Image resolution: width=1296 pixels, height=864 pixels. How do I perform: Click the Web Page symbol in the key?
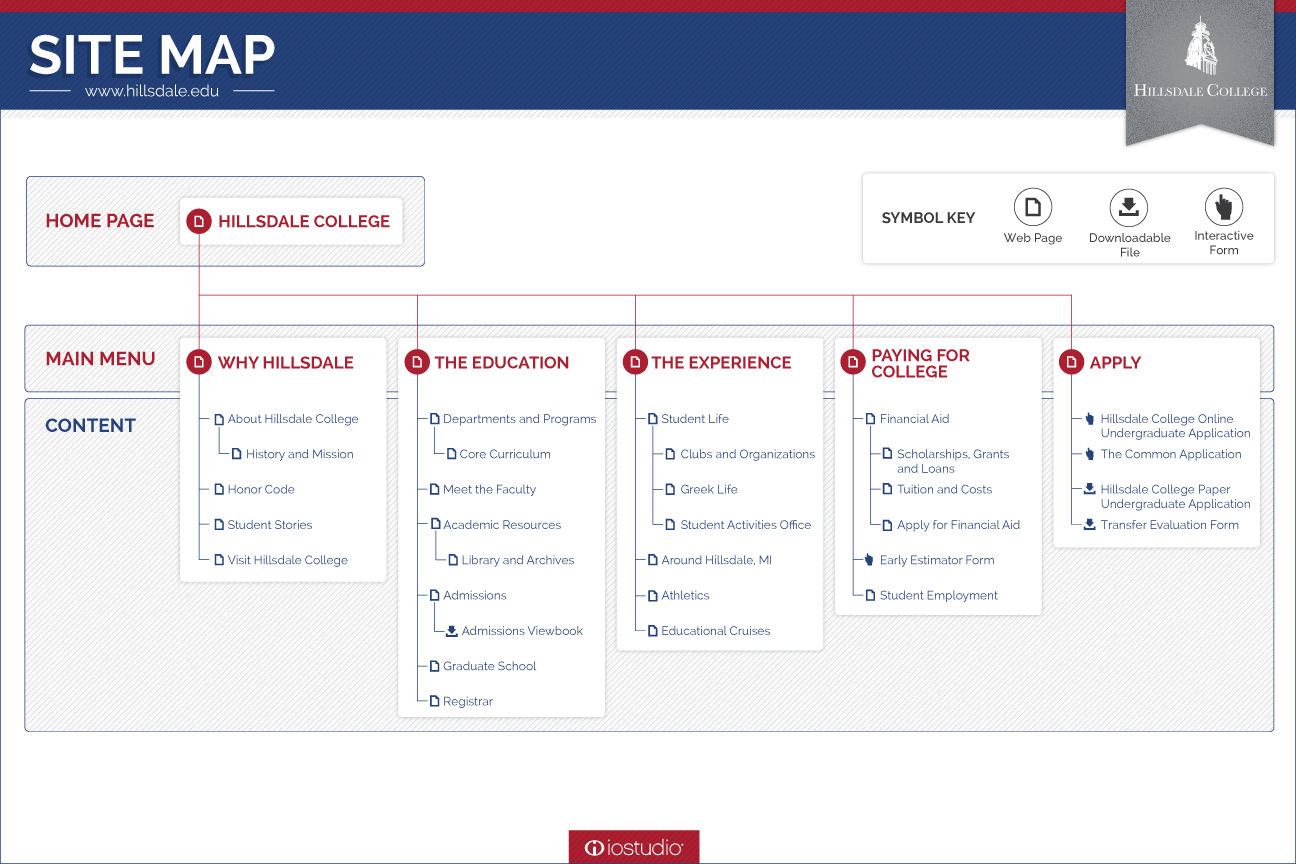pos(1033,207)
